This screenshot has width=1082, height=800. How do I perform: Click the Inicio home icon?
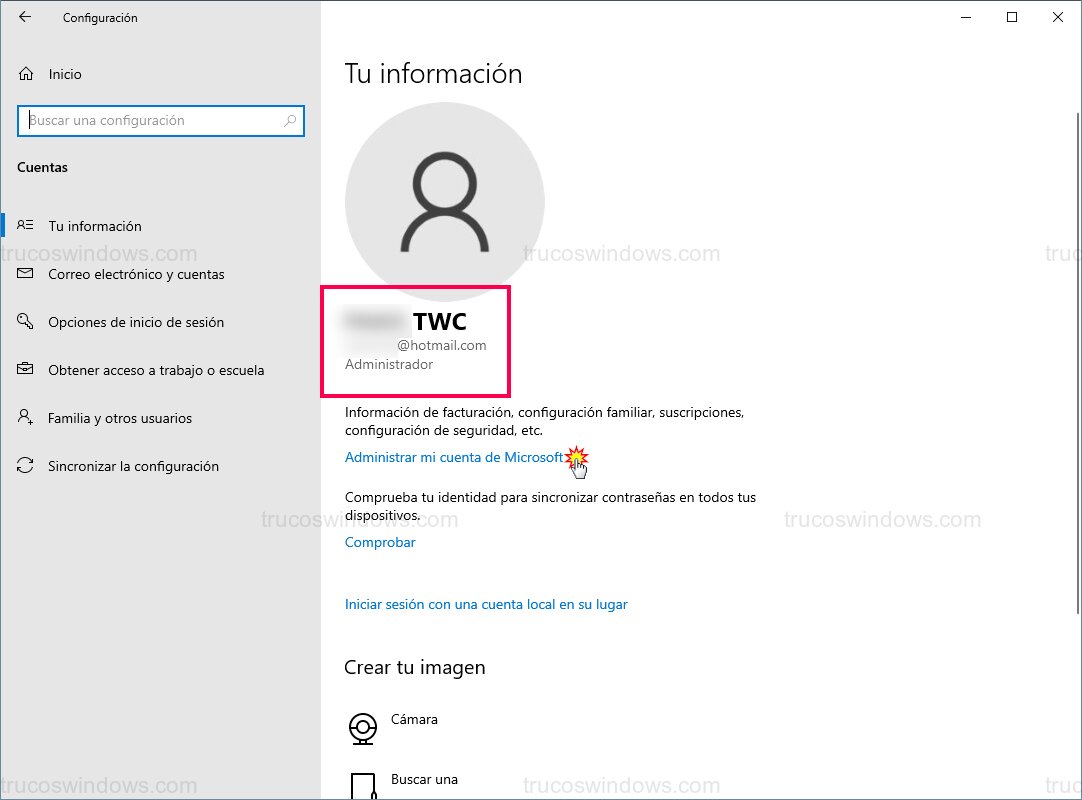point(28,73)
